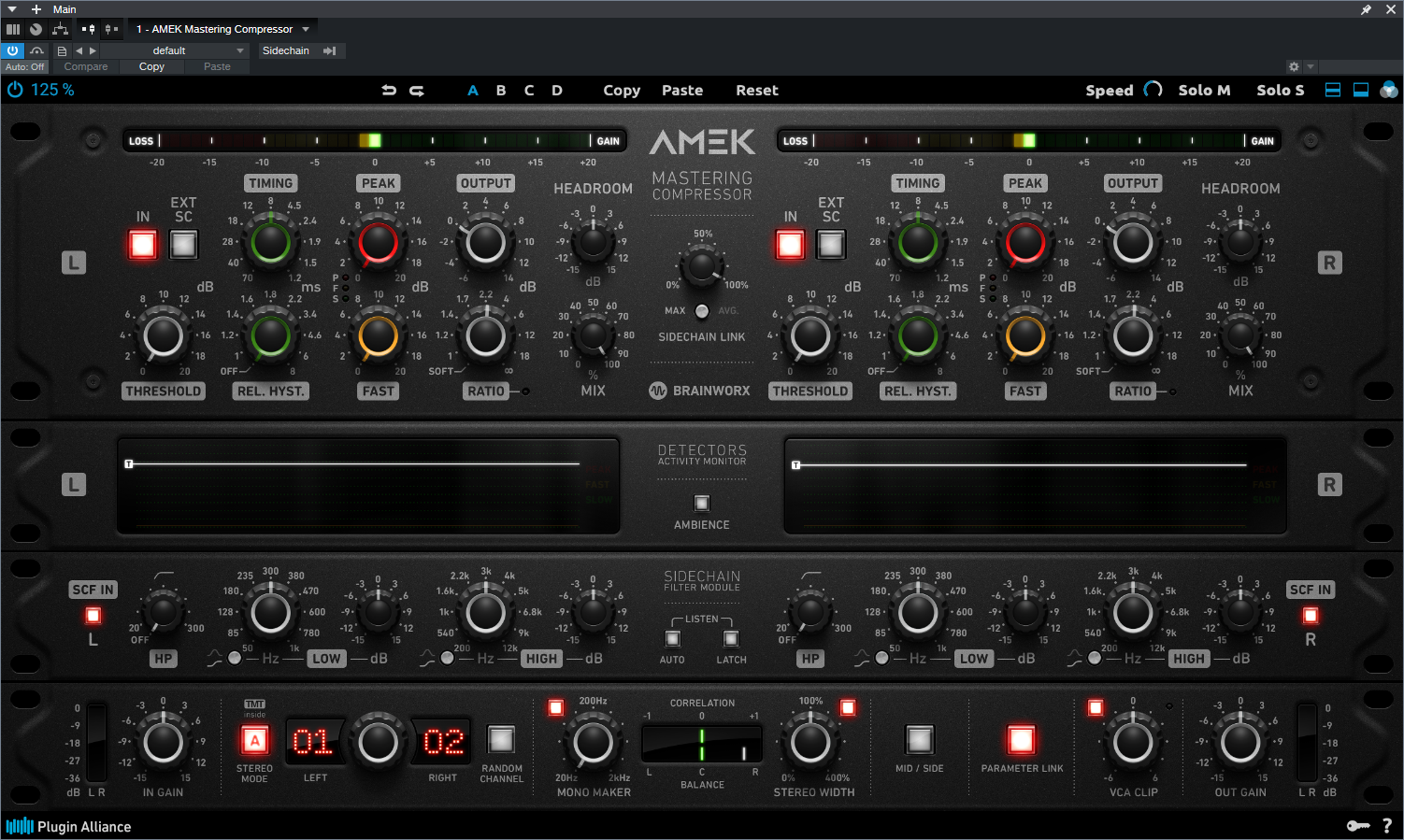
Task: Enable the LISTEN LATCH button
Action: point(731,639)
